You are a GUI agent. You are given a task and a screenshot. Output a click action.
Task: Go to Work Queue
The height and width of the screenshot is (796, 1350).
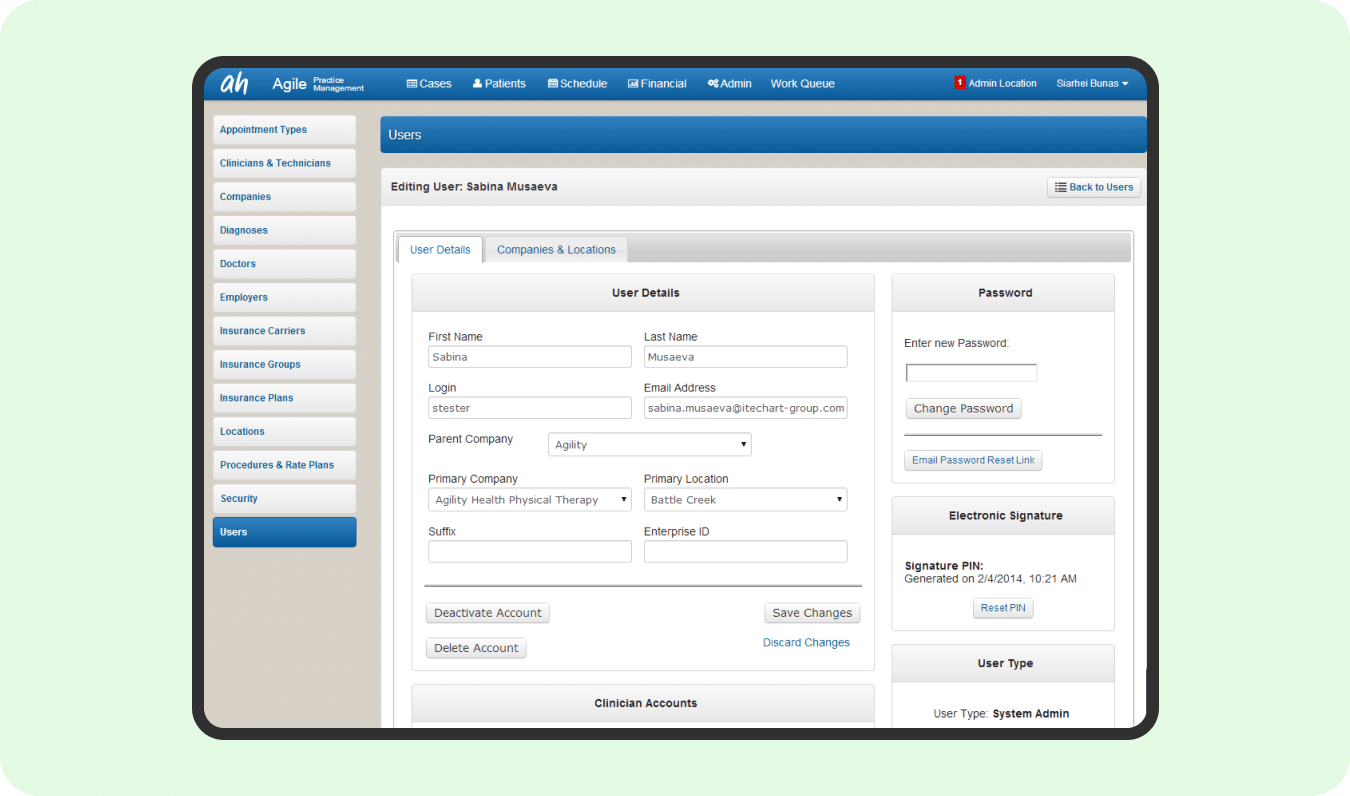pyautogui.click(x=802, y=84)
